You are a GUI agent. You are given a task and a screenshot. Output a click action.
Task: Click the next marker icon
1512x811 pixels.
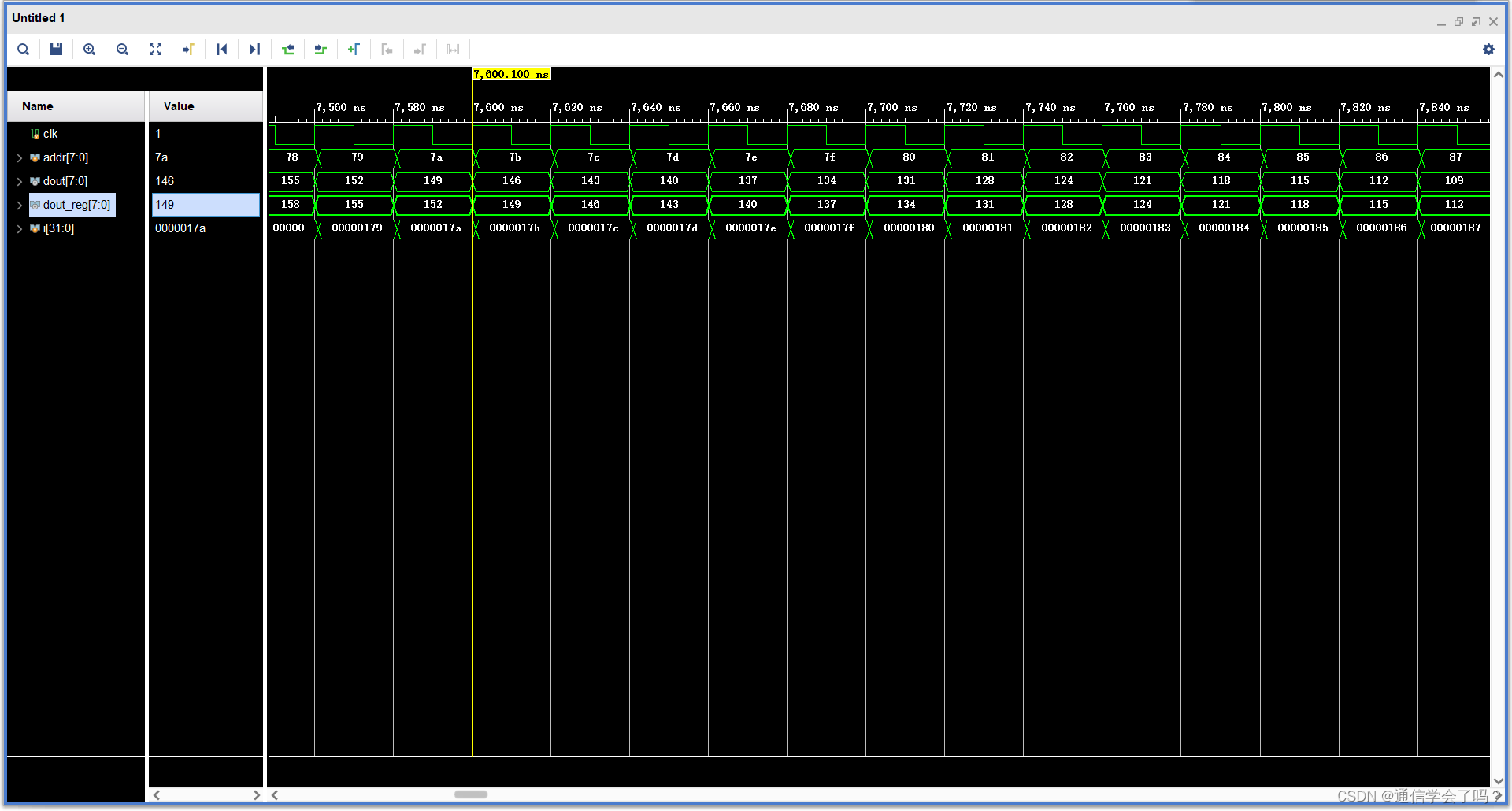coord(420,50)
